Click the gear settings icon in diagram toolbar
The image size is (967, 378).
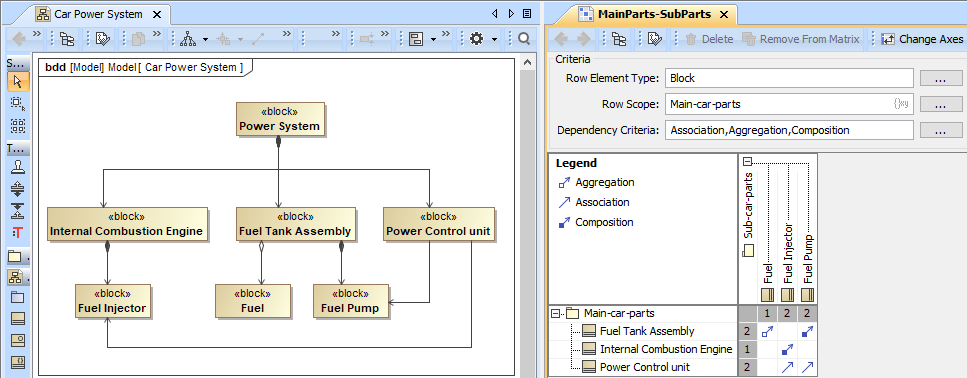pyautogui.click(x=476, y=39)
